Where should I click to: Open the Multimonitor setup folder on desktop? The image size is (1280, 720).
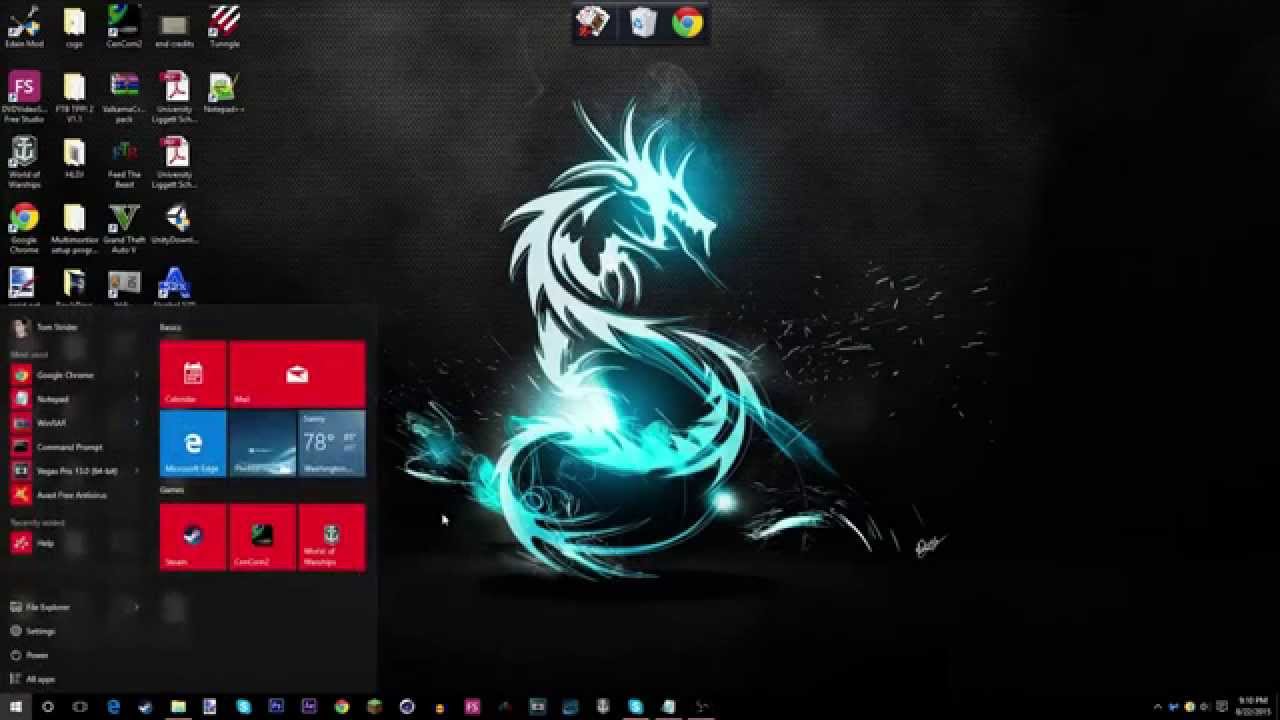click(x=74, y=228)
